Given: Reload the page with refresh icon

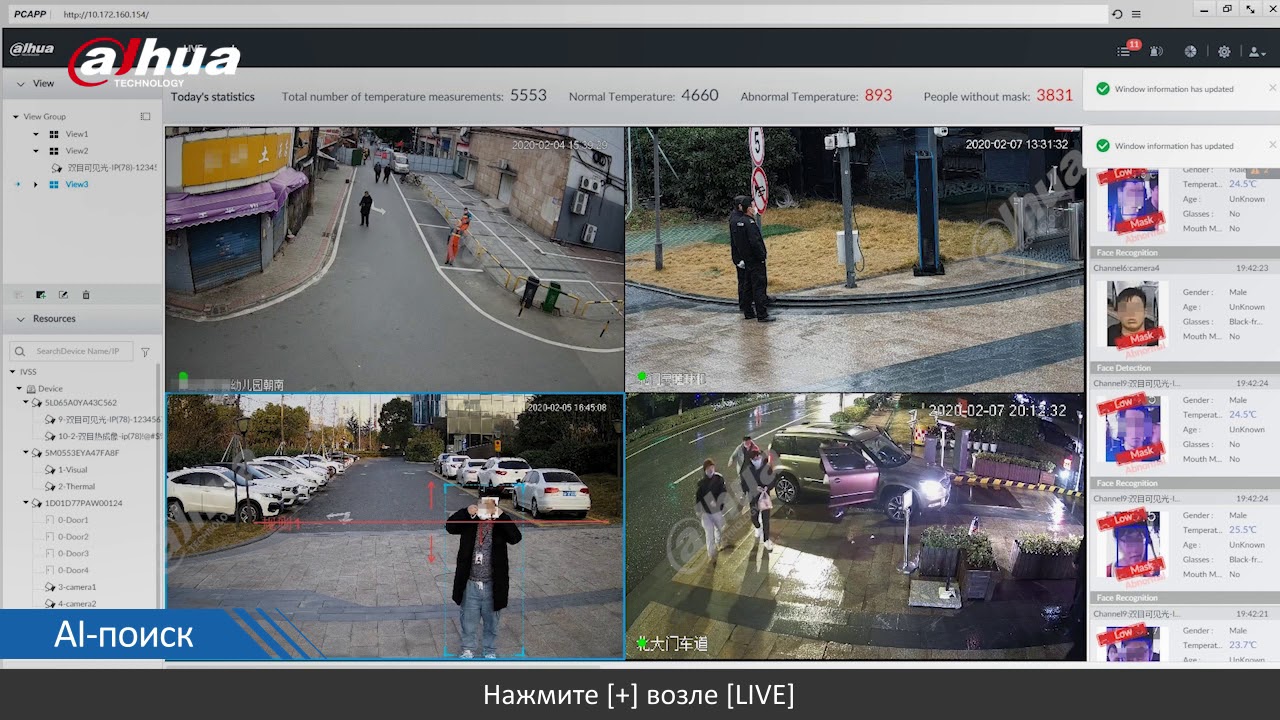Looking at the screenshot, I should pyautogui.click(x=1117, y=14).
